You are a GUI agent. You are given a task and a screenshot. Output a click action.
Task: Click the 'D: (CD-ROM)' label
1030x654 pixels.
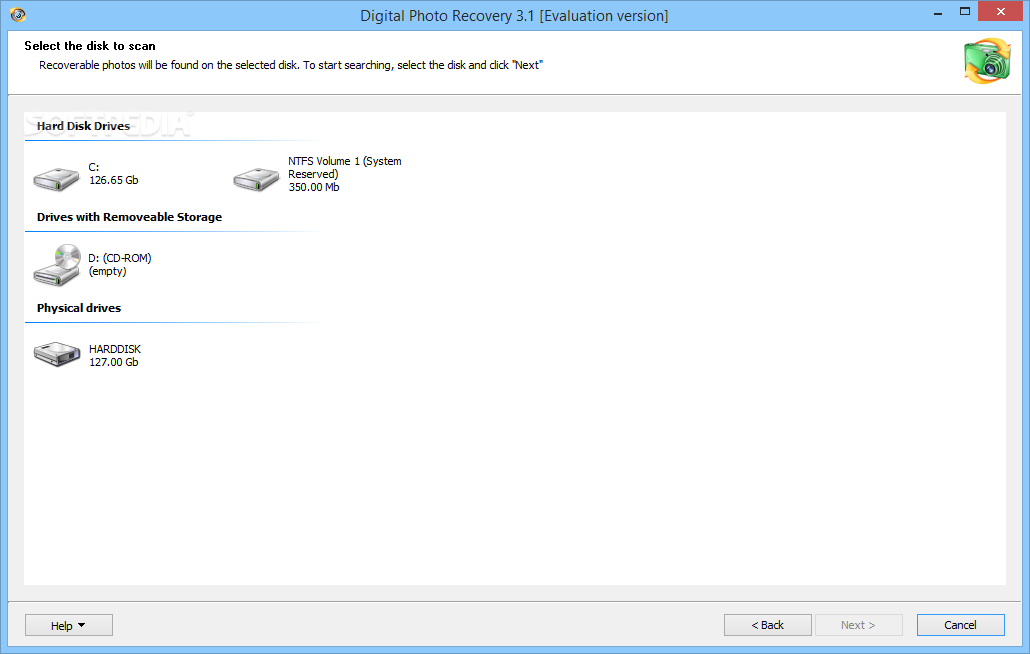pos(120,258)
